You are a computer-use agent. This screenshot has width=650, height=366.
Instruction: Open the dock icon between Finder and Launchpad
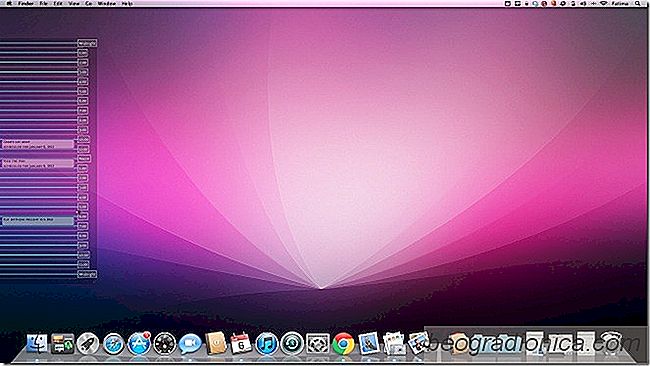(63, 344)
